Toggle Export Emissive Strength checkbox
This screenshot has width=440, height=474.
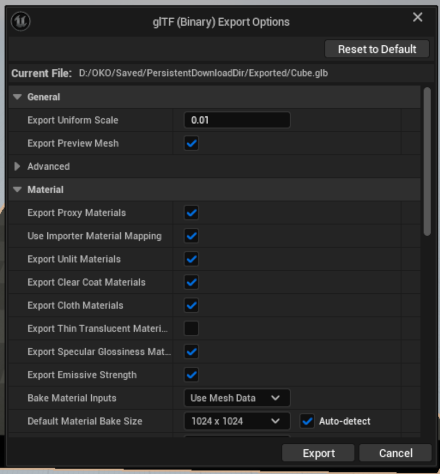[x=192, y=375]
